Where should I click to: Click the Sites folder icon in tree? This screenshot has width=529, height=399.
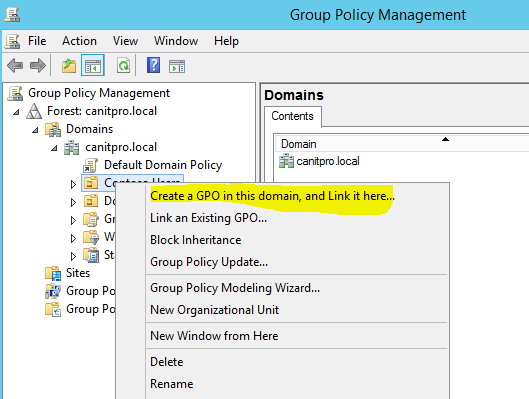point(53,273)
